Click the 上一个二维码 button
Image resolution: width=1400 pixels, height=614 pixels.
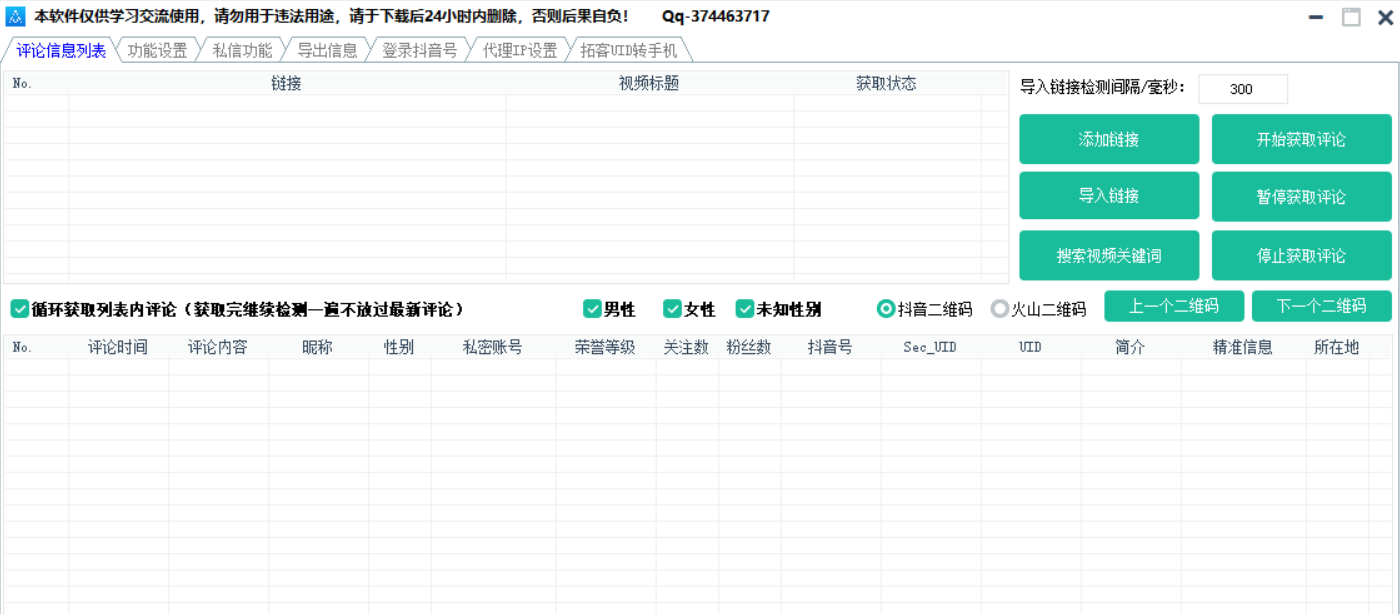coord(1174,306)
